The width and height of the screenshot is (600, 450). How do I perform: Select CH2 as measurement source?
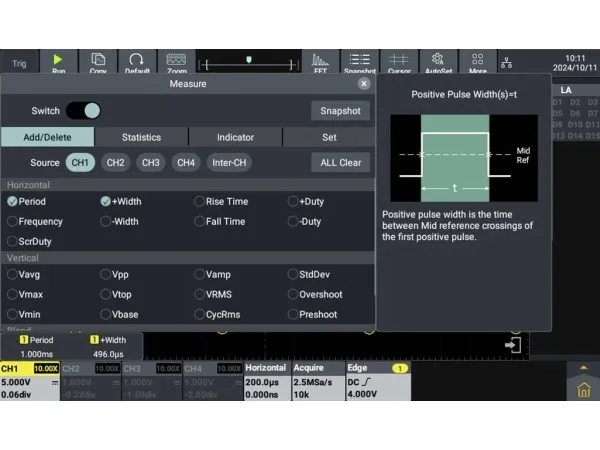click(116, 162)
